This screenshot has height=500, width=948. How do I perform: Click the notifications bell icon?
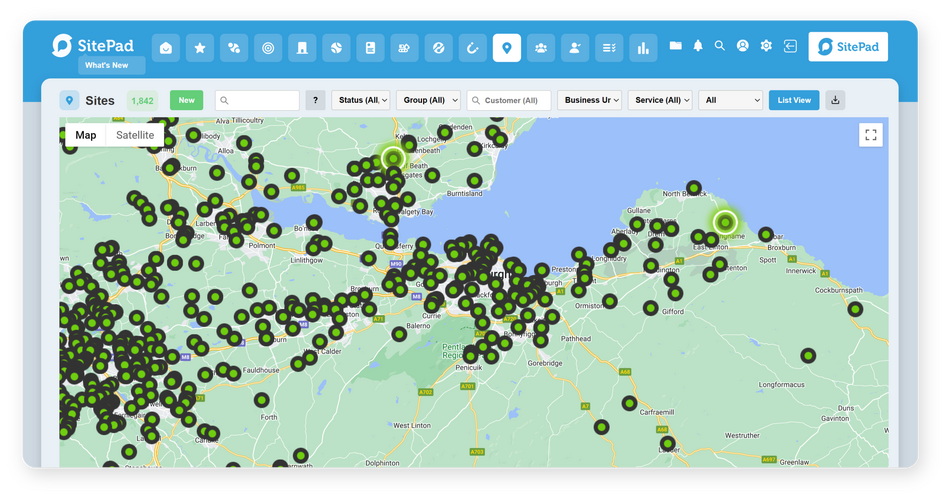pos(698,46)
